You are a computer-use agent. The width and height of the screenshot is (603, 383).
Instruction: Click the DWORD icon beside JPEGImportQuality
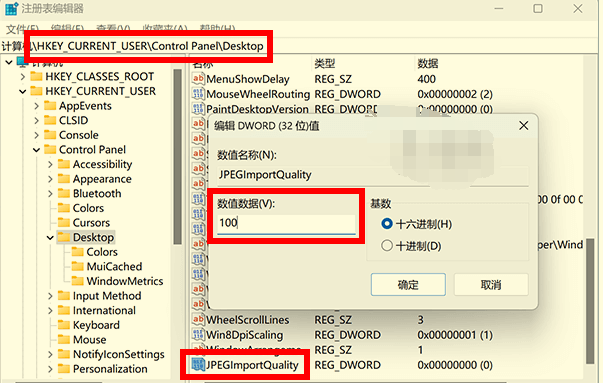coord(198,365)
